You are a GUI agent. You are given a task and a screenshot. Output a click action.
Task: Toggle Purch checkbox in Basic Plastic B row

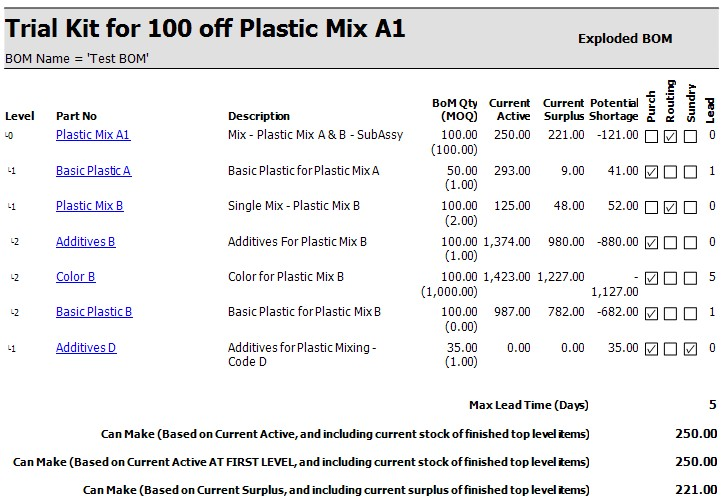(x=652, y=313)
